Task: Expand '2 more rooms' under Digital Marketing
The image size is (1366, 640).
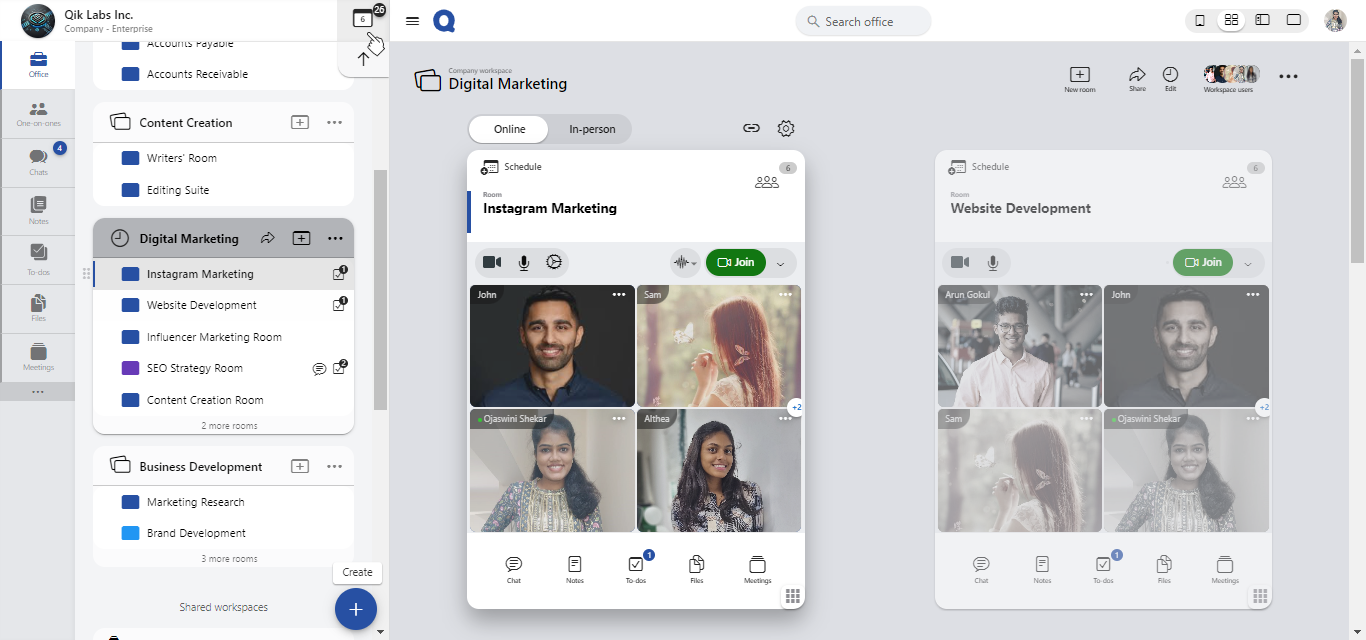Action: coord(229,425)
